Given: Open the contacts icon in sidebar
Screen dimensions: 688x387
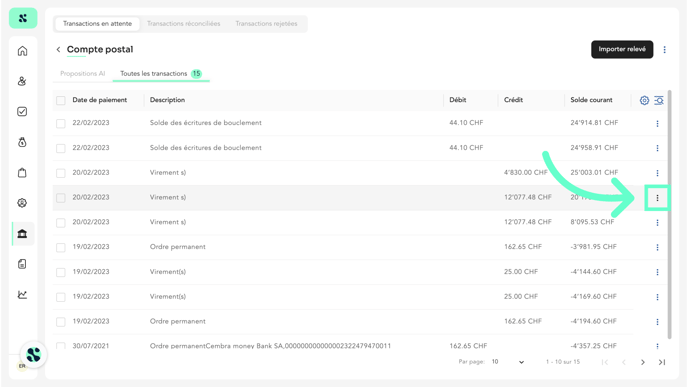Looking at the screenshot, I should tap(22, 81).
